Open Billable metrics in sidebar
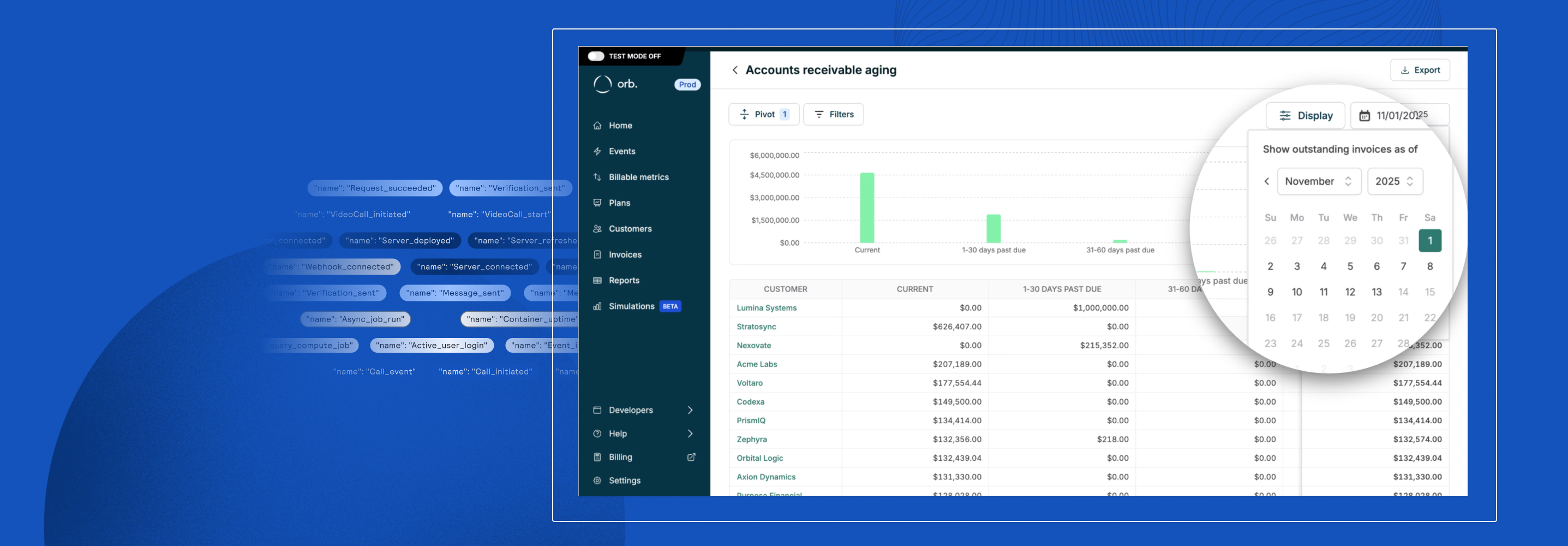 [638, 177]
